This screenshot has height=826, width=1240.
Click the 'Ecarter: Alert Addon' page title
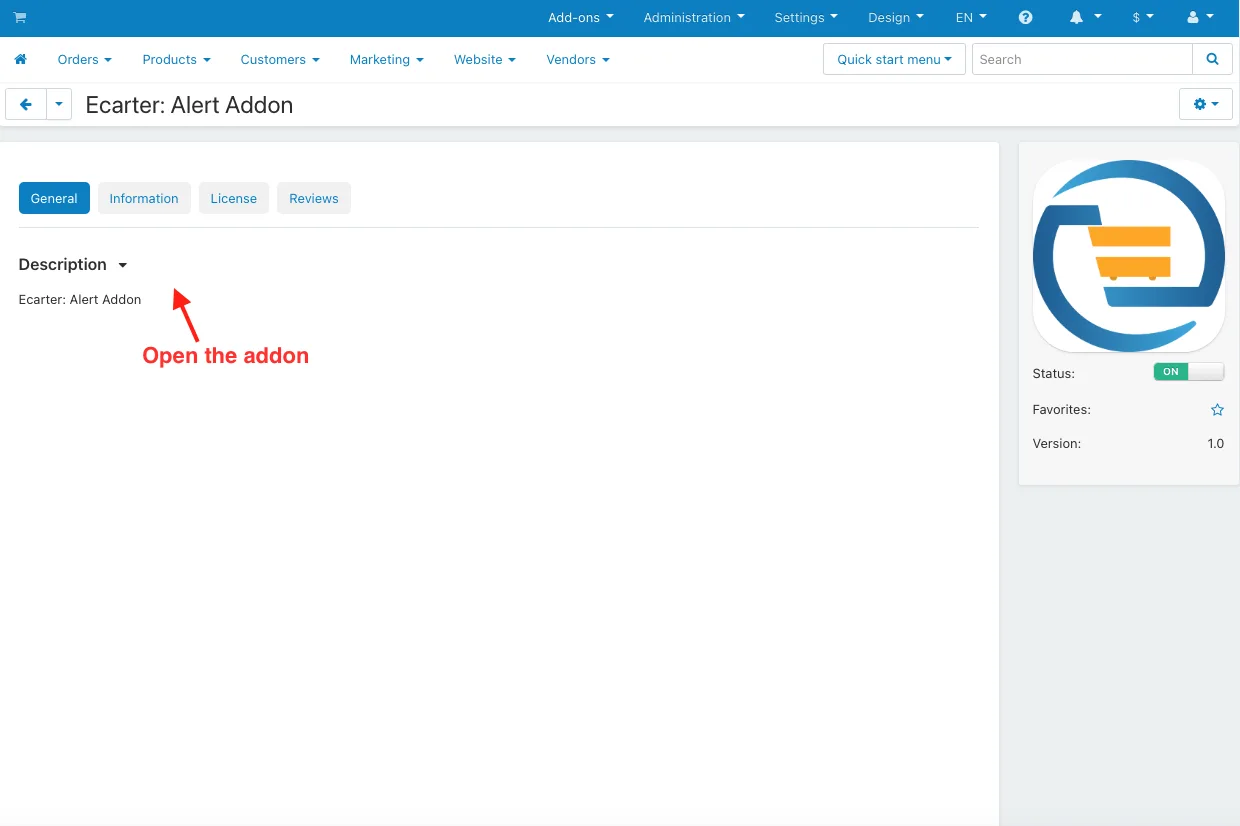[189, 105]
